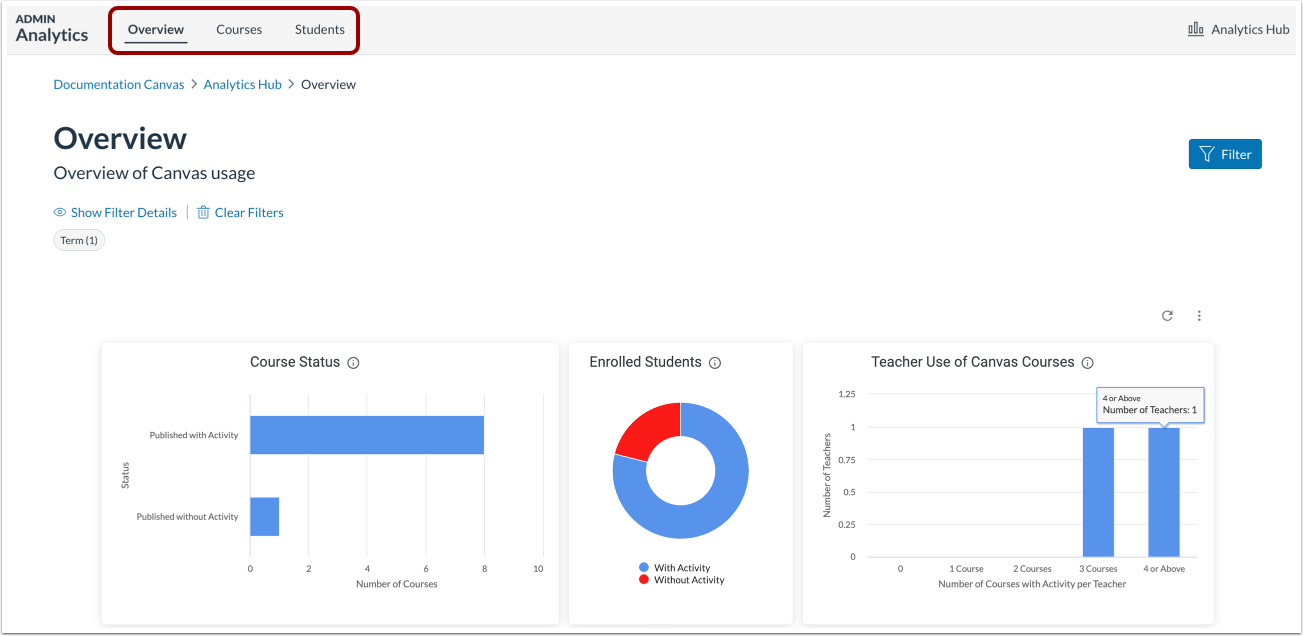Click the info icon beside Course Status

point(352,363)
